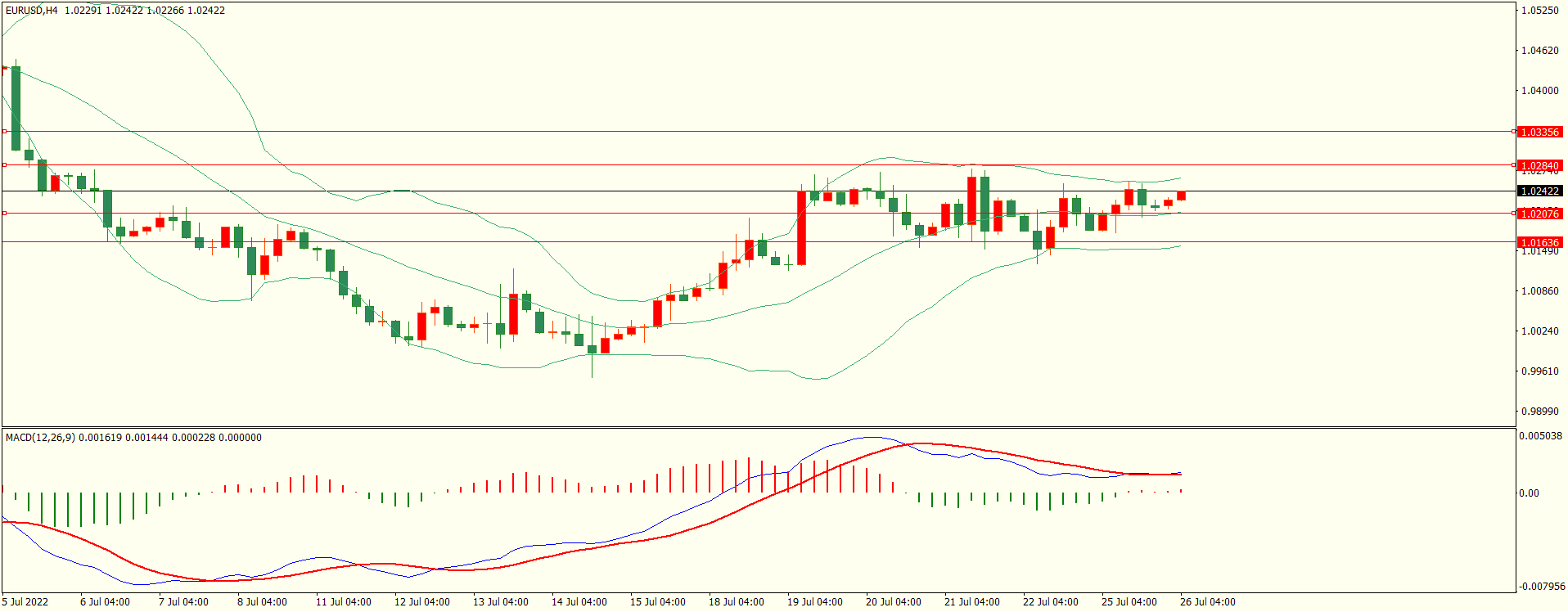Click the 13 Jul 04:00 time axis label
The height and width of the screenshot is (612, 1568).
[500, 602]
